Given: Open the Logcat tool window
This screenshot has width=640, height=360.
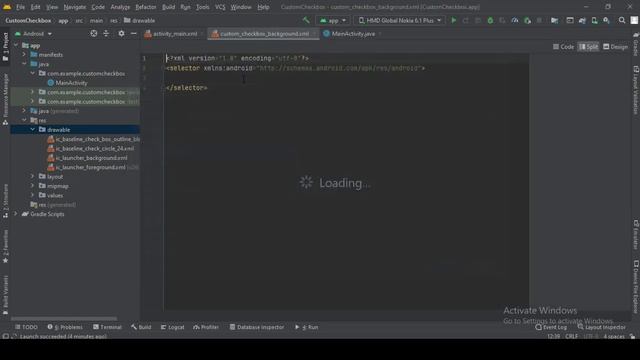Looking at the screenshot, I should pos(172,327).
